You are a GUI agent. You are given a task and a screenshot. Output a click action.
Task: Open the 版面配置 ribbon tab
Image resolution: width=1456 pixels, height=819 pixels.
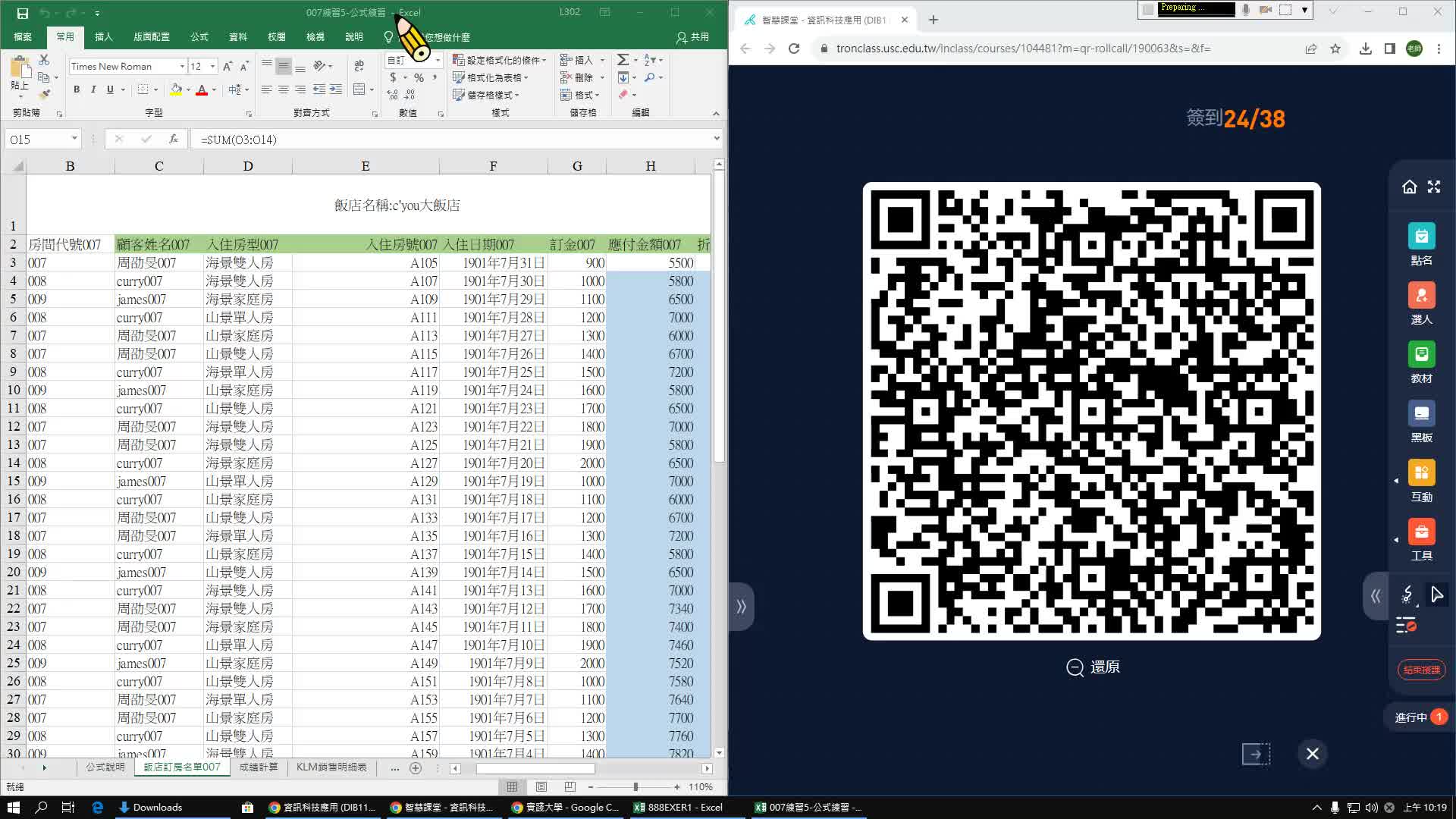tap(152, 36)
